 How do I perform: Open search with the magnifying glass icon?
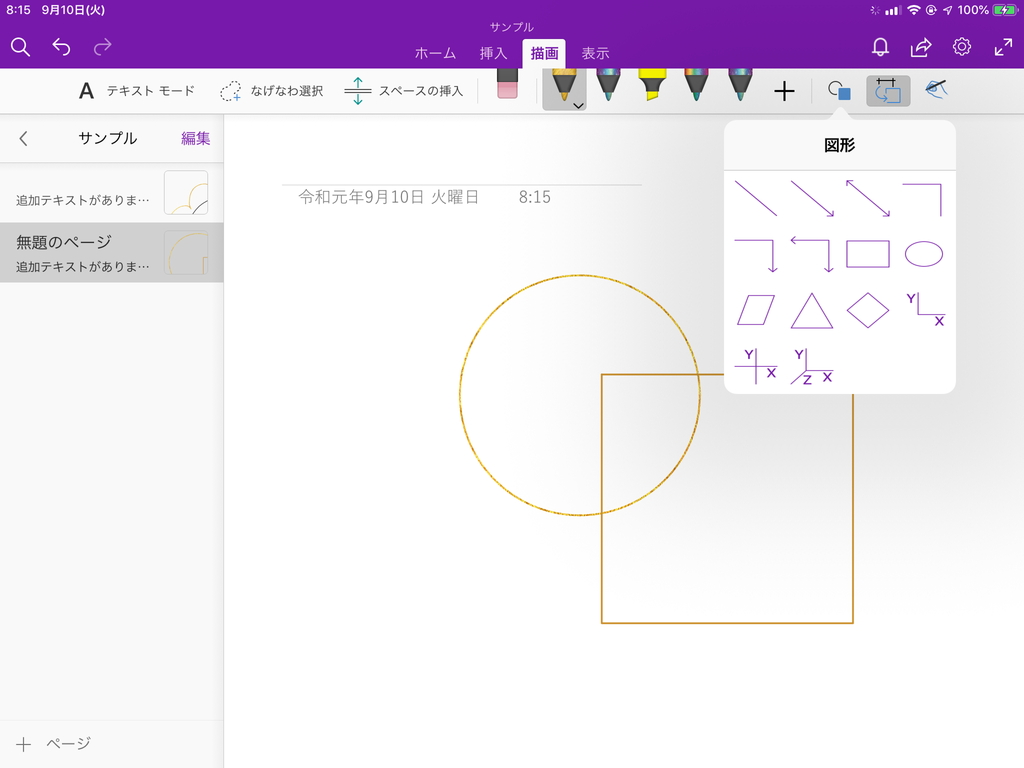coord(20,46)
